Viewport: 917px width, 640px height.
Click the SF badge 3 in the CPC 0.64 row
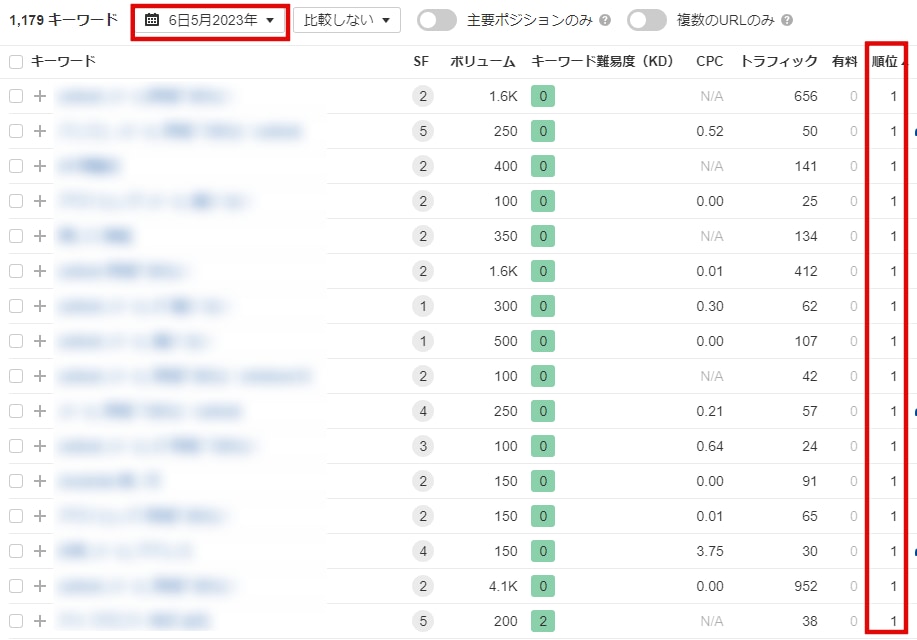423,446
